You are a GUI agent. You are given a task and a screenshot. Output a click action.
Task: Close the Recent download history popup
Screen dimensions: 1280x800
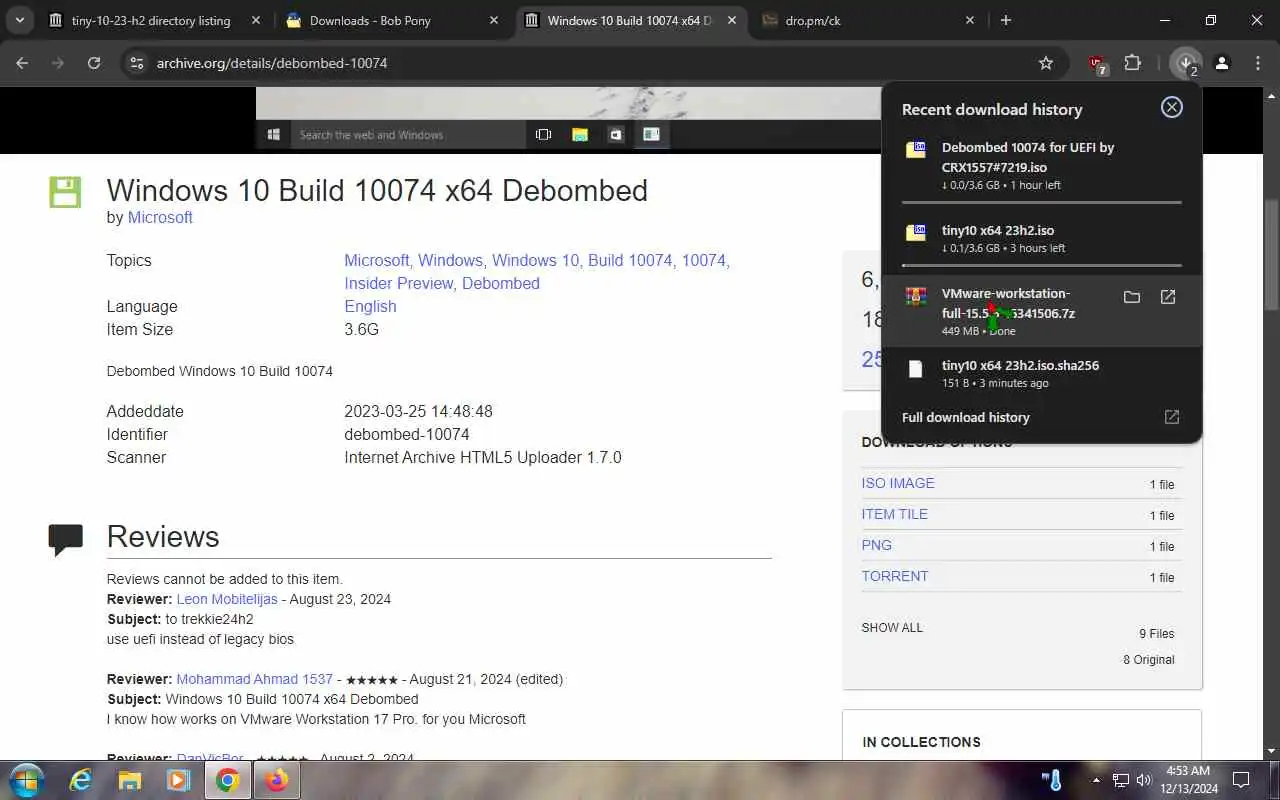1172,107
